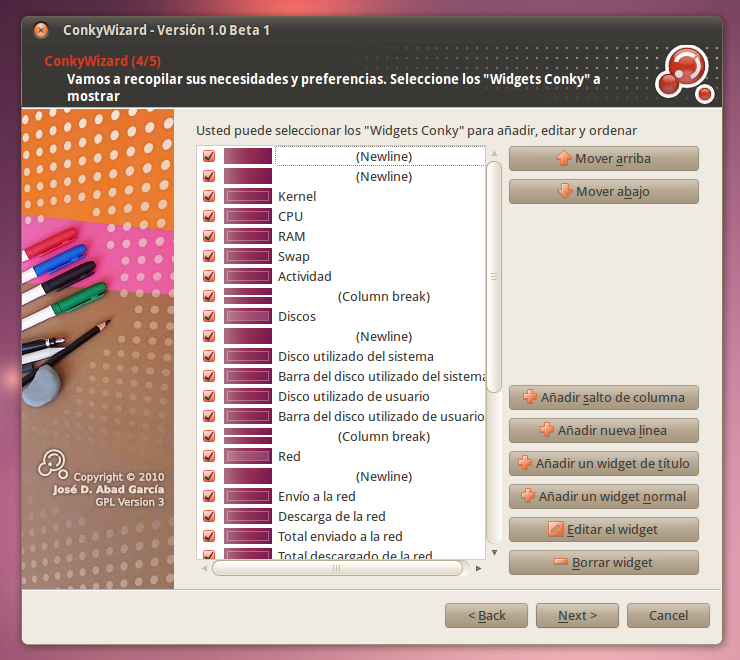The width and height of the screenshot is (740, 660).
Task: Click the Discos title widget icon
Action: pos(248,316)
